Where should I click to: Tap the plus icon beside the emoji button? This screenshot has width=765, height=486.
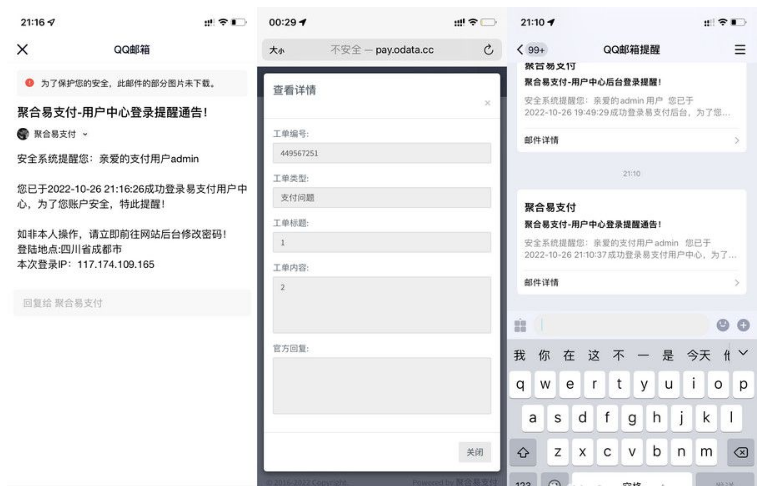point(744,325)
